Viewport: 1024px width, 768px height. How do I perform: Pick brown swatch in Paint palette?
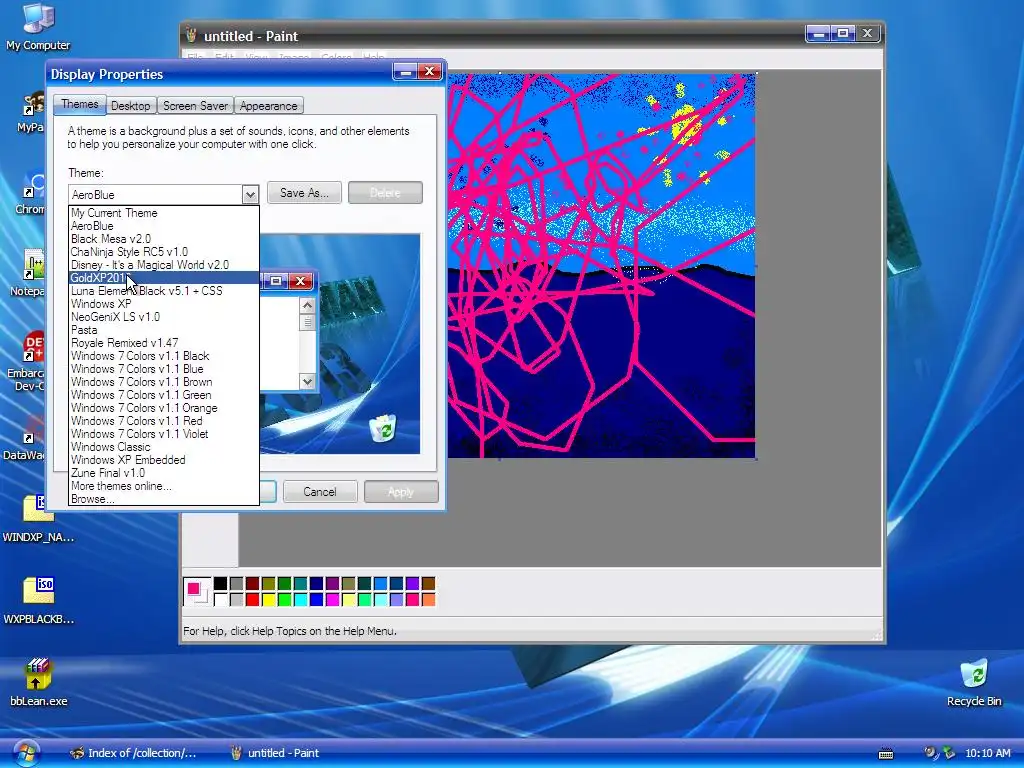point(428,583)
